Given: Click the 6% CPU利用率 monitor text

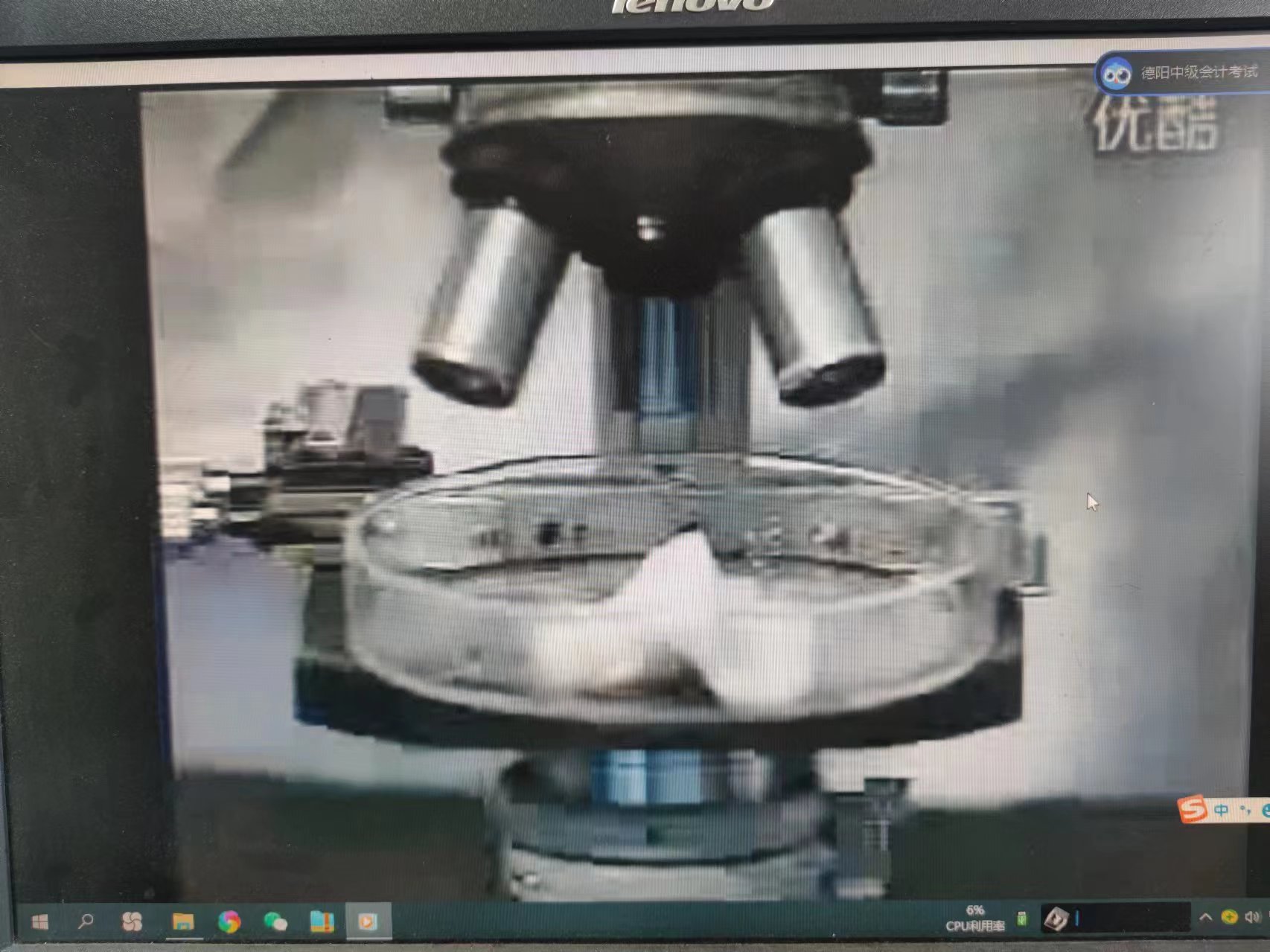Looking at the screenshot, I should click(x=974, y=919).
